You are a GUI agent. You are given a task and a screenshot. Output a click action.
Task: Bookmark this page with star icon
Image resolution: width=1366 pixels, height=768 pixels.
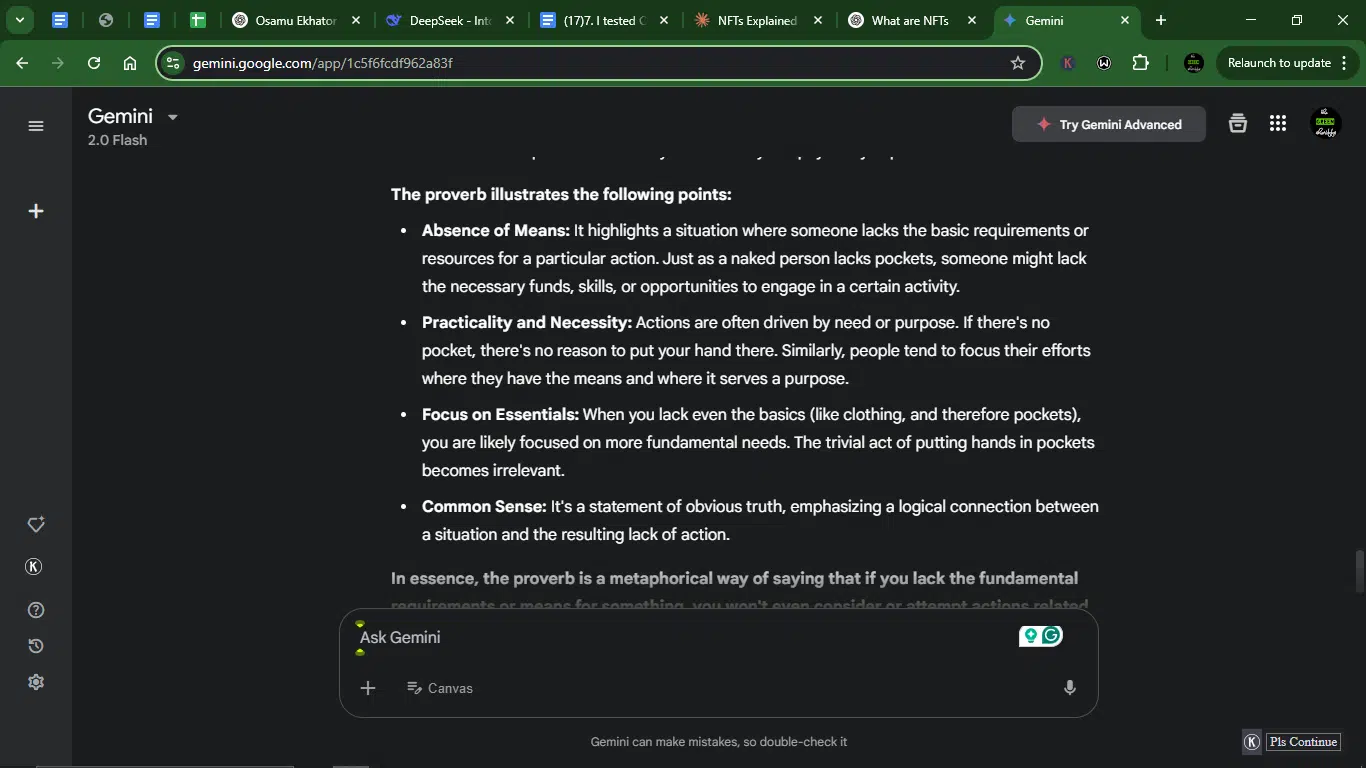[x=1018, y=63]
